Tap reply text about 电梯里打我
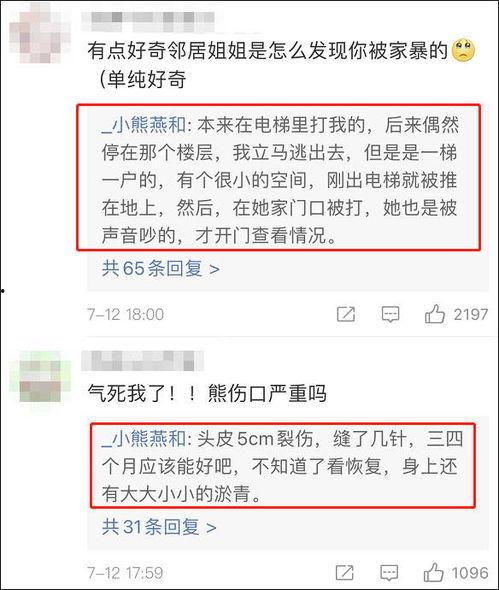The width and height of the screenshot is (499, 590). click(279, 180)
